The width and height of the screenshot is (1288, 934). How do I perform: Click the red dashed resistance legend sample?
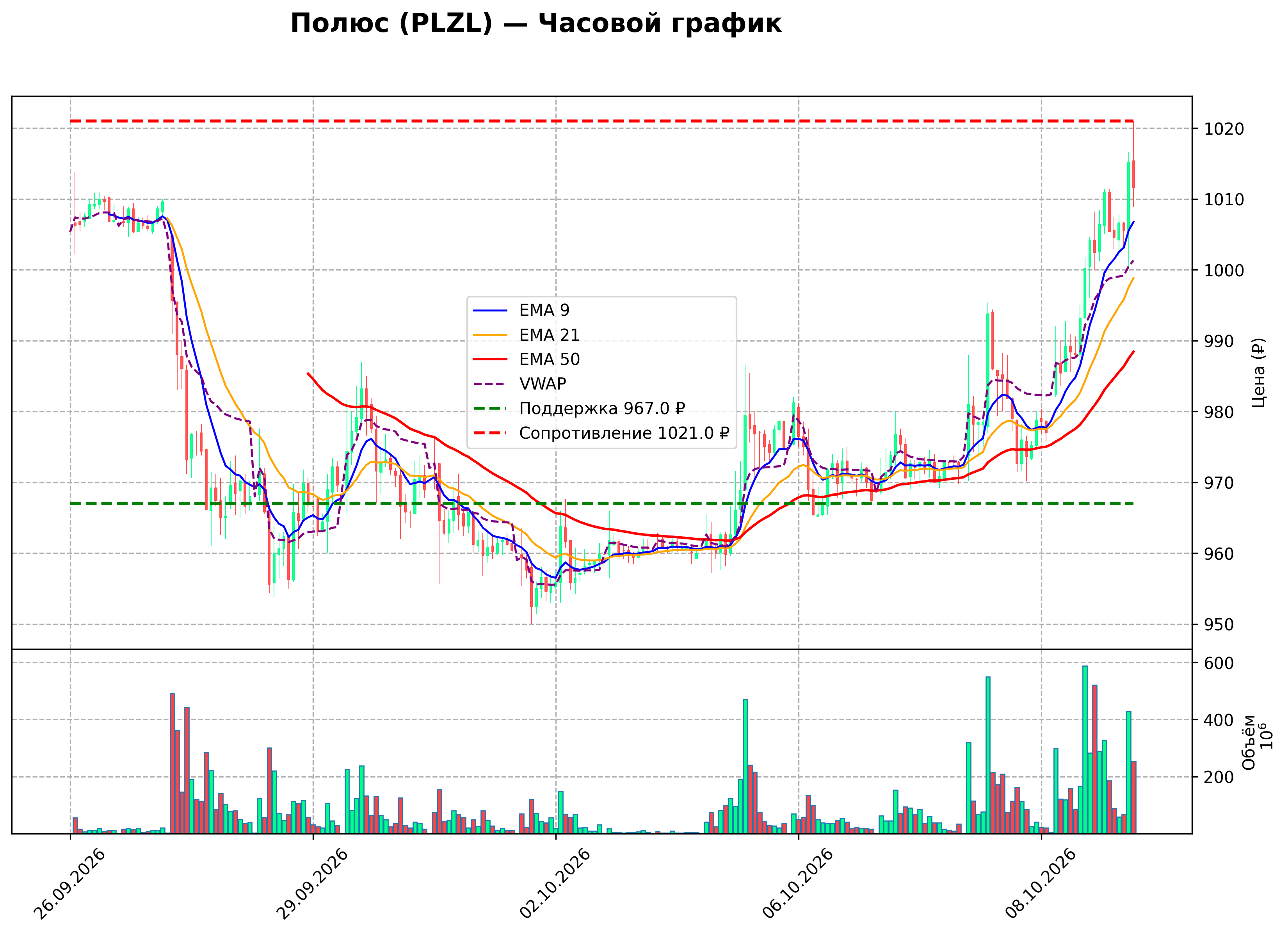[x=490, y=433]
